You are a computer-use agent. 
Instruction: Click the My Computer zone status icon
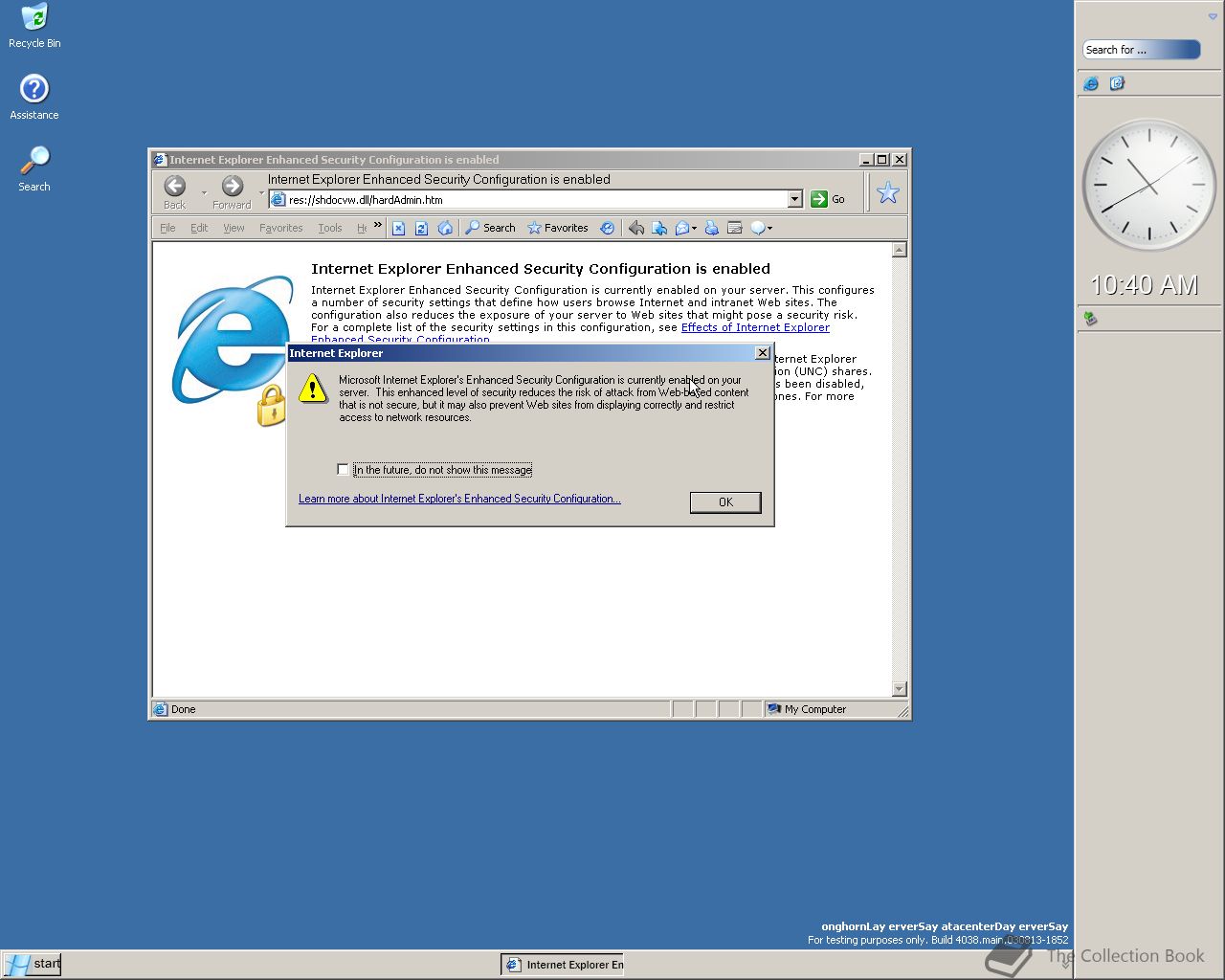774,709
